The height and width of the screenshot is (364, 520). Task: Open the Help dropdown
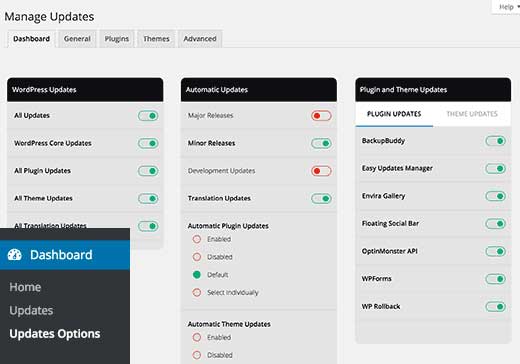pos(508,7)
